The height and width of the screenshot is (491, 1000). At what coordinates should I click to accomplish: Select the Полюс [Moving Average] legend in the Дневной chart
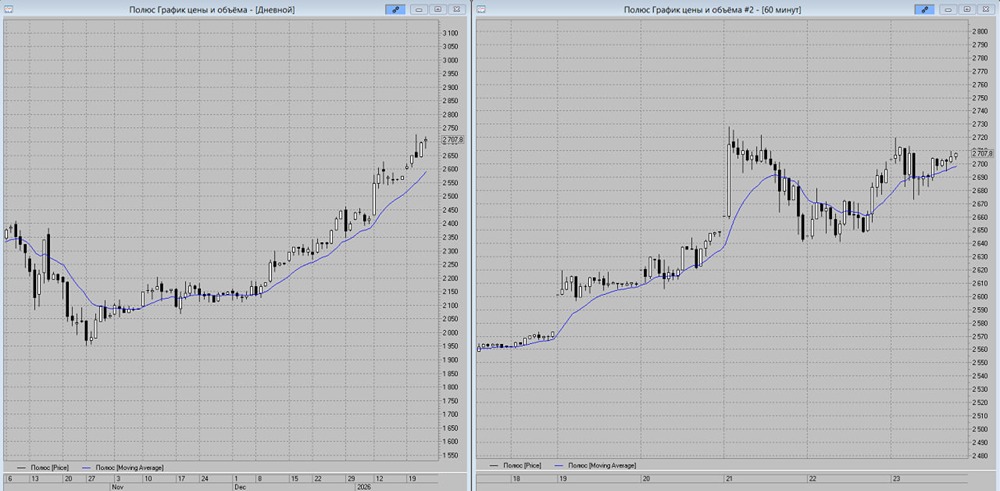pyautogui.click(x=122, y=467)
